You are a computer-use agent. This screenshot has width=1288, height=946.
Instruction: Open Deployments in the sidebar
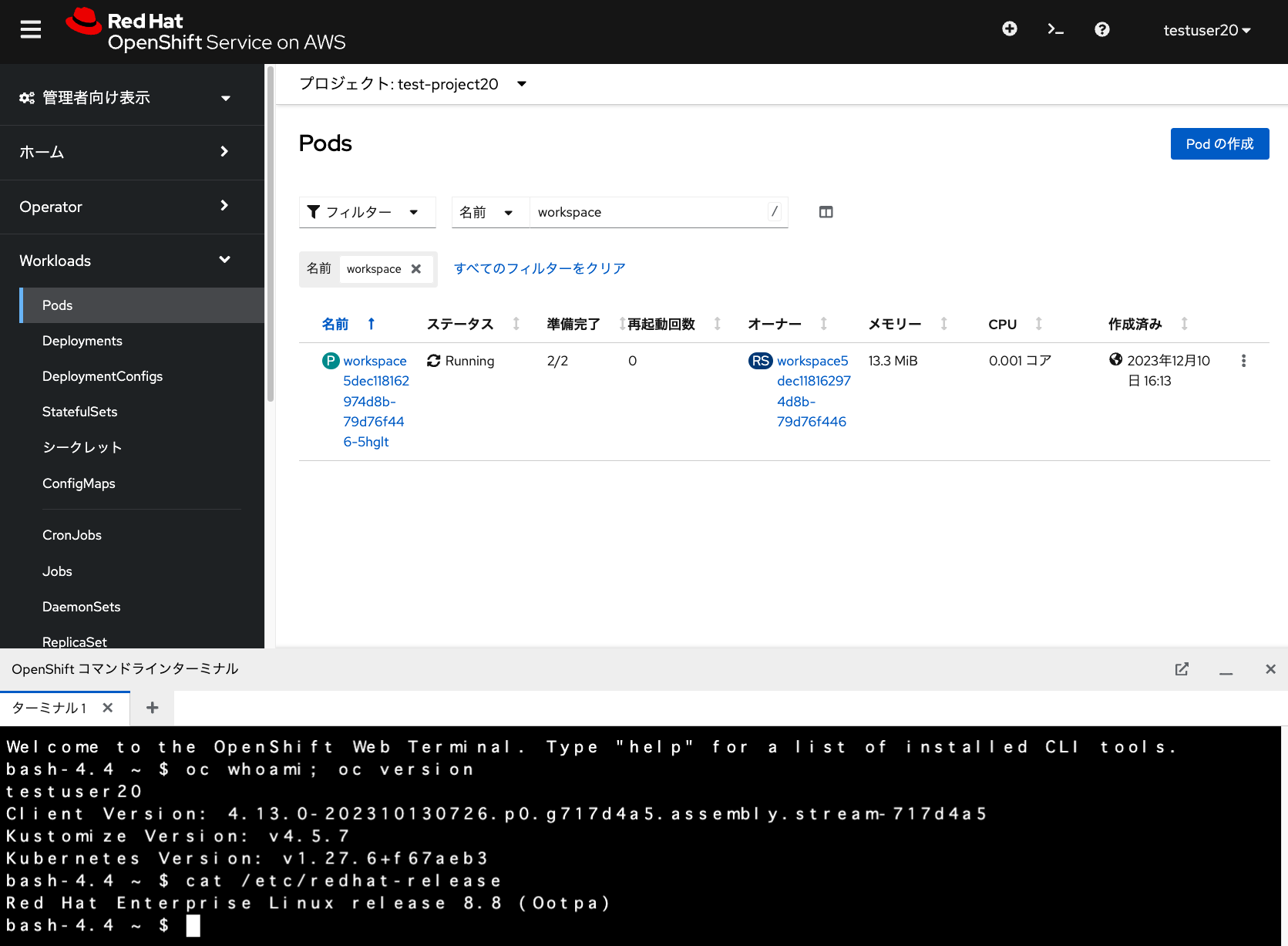click(82, 341)
